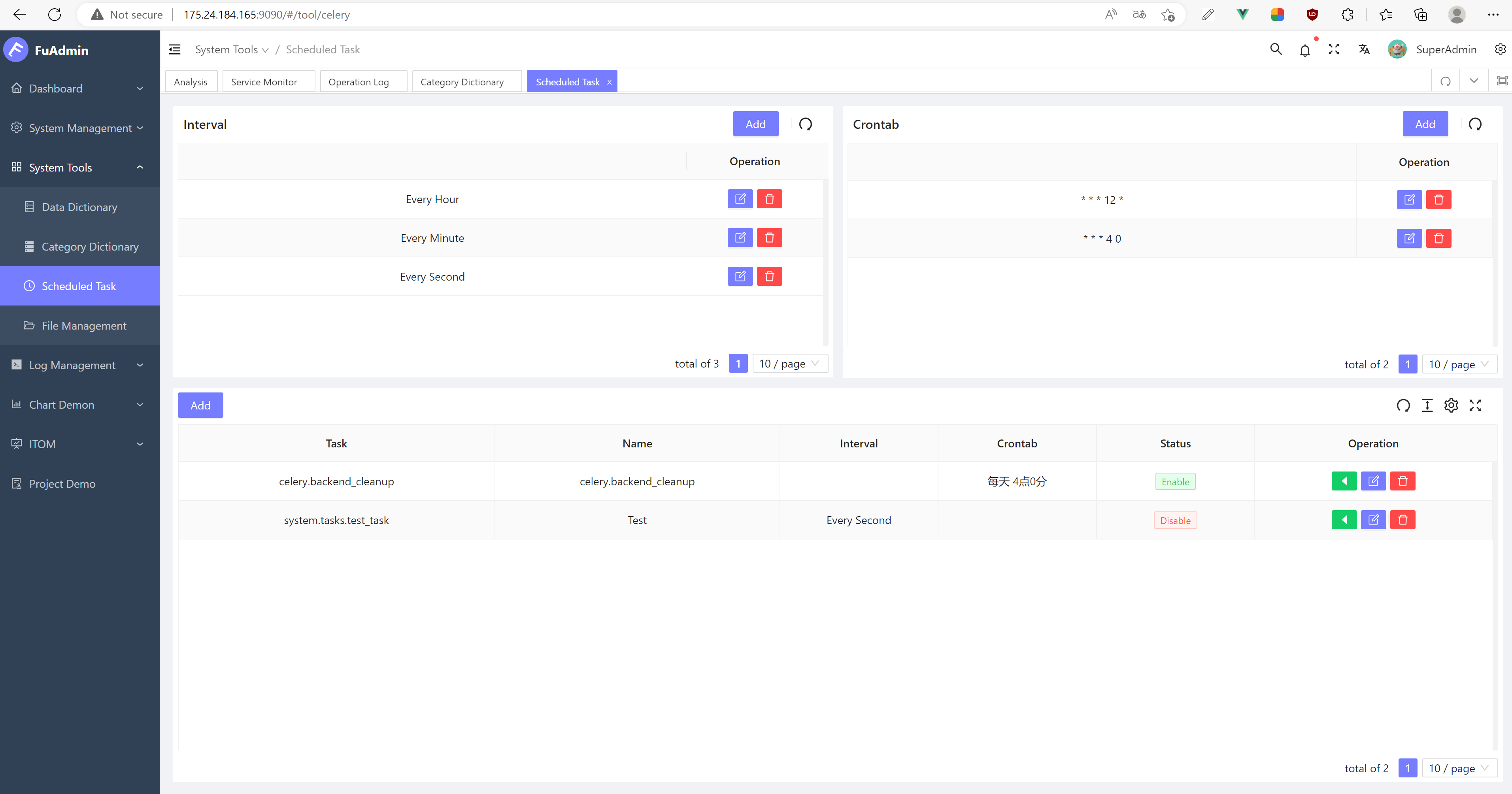Toggle the sidebar collapse hamburger icon
The image size is (1512, 794).
click(175, 50)
